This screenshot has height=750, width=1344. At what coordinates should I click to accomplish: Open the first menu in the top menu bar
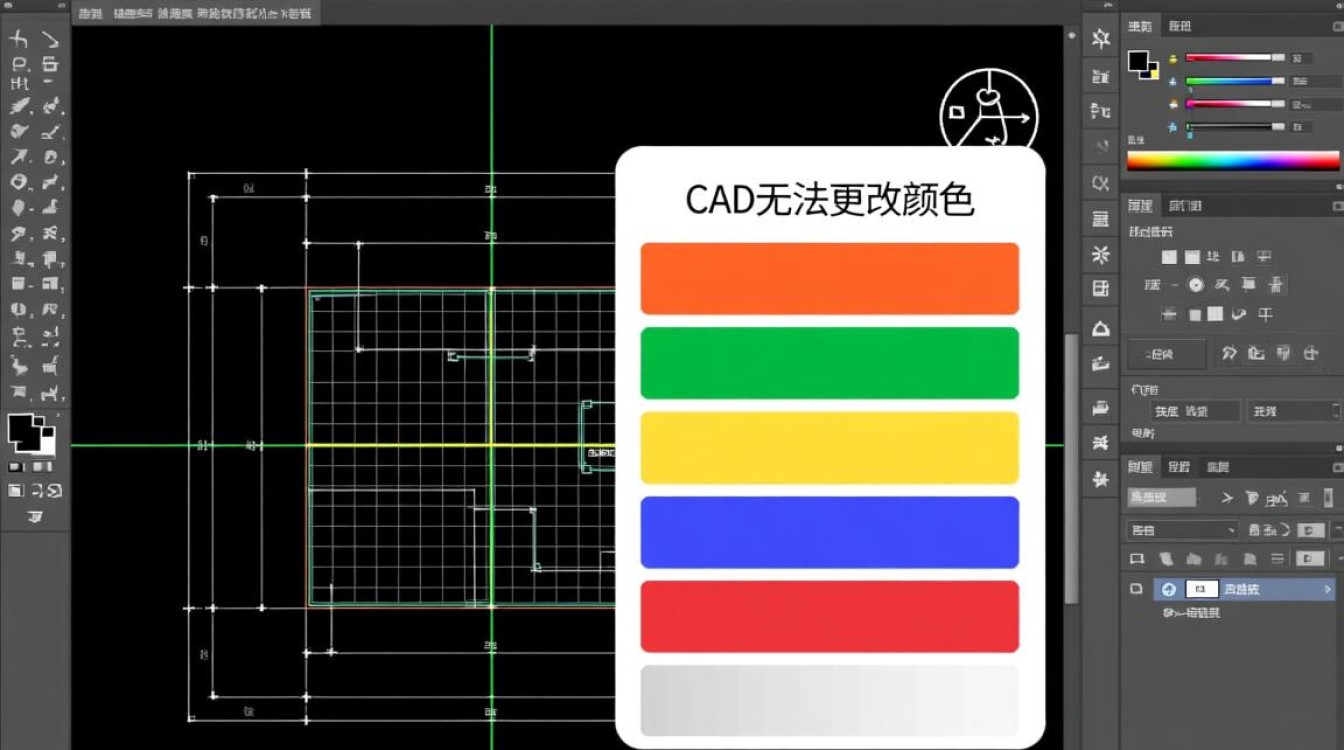88,13
